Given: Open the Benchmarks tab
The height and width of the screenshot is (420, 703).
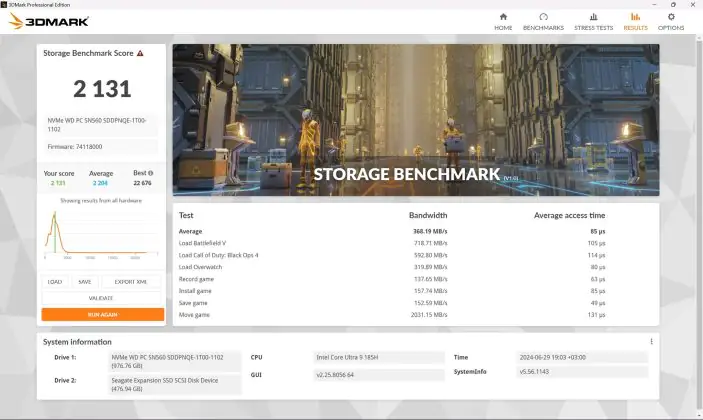Looking at the screenshot, I should click(x=543, y=22).
